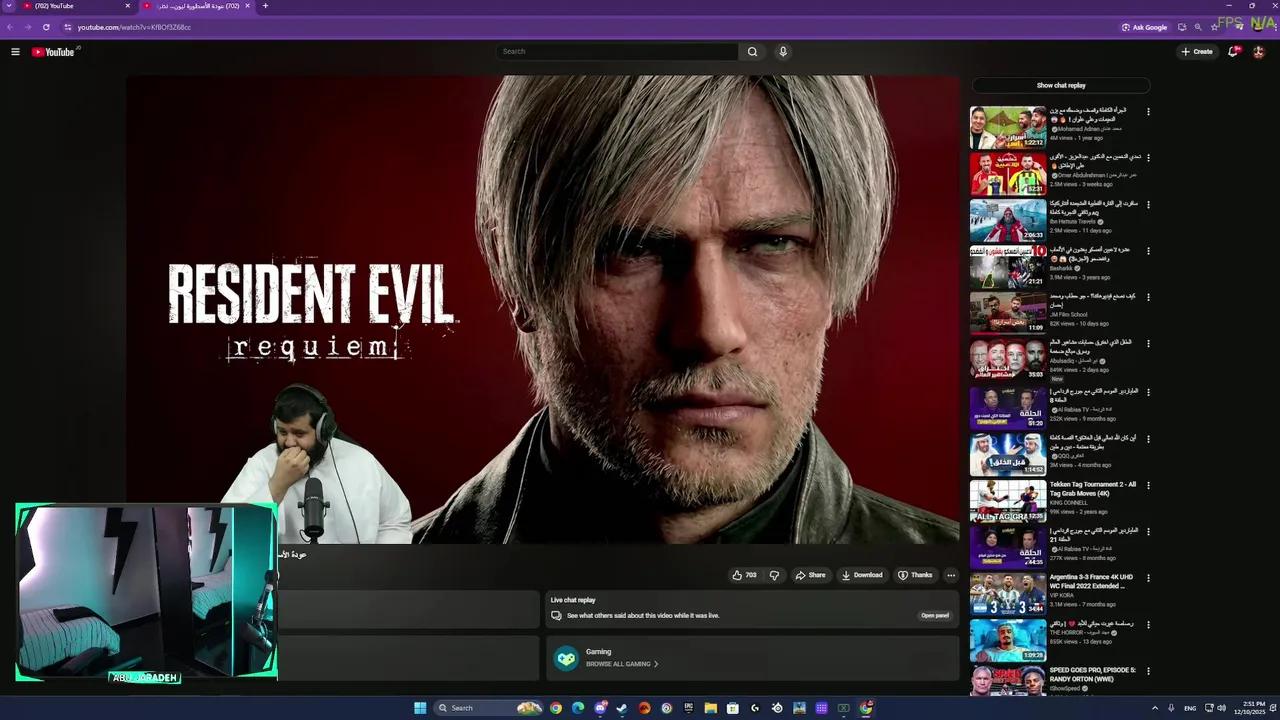Screen dimensions: 1280x720
Task: Open Discord from the taskbar
Action: 600,708
